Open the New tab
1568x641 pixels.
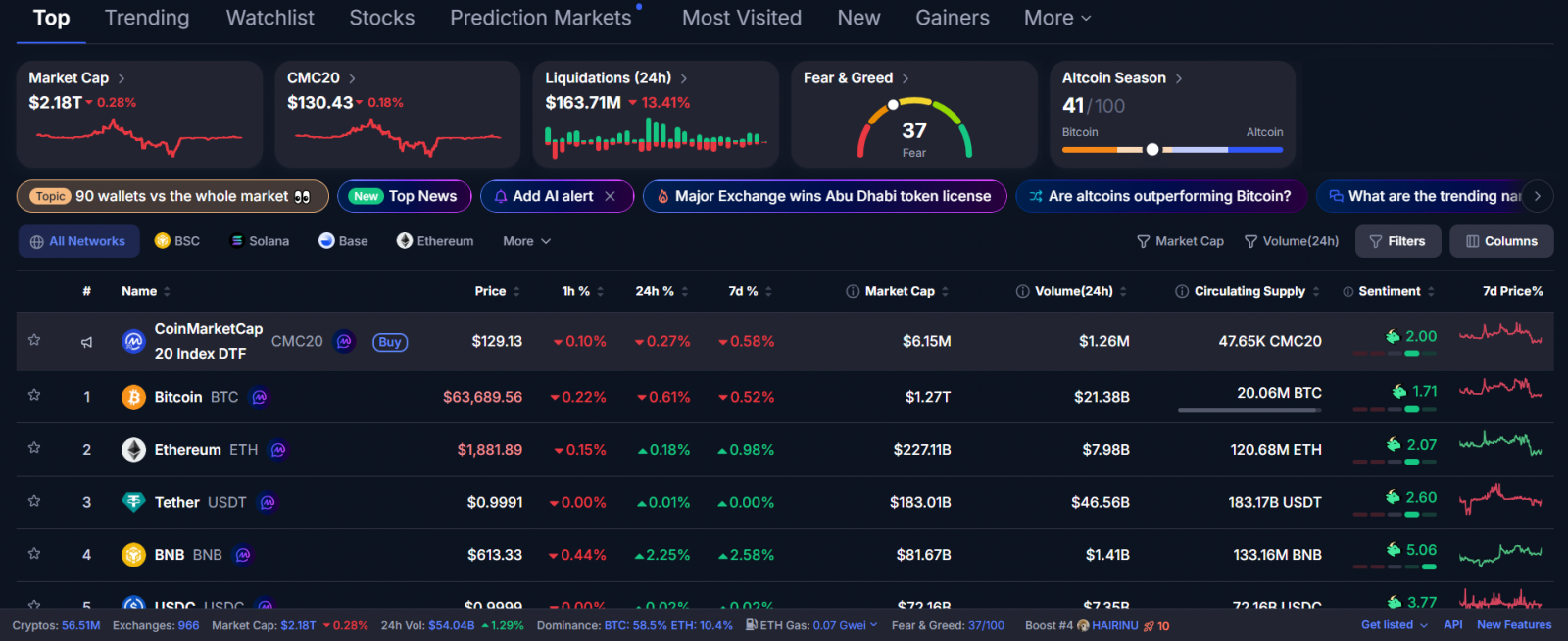pos(858,18)
